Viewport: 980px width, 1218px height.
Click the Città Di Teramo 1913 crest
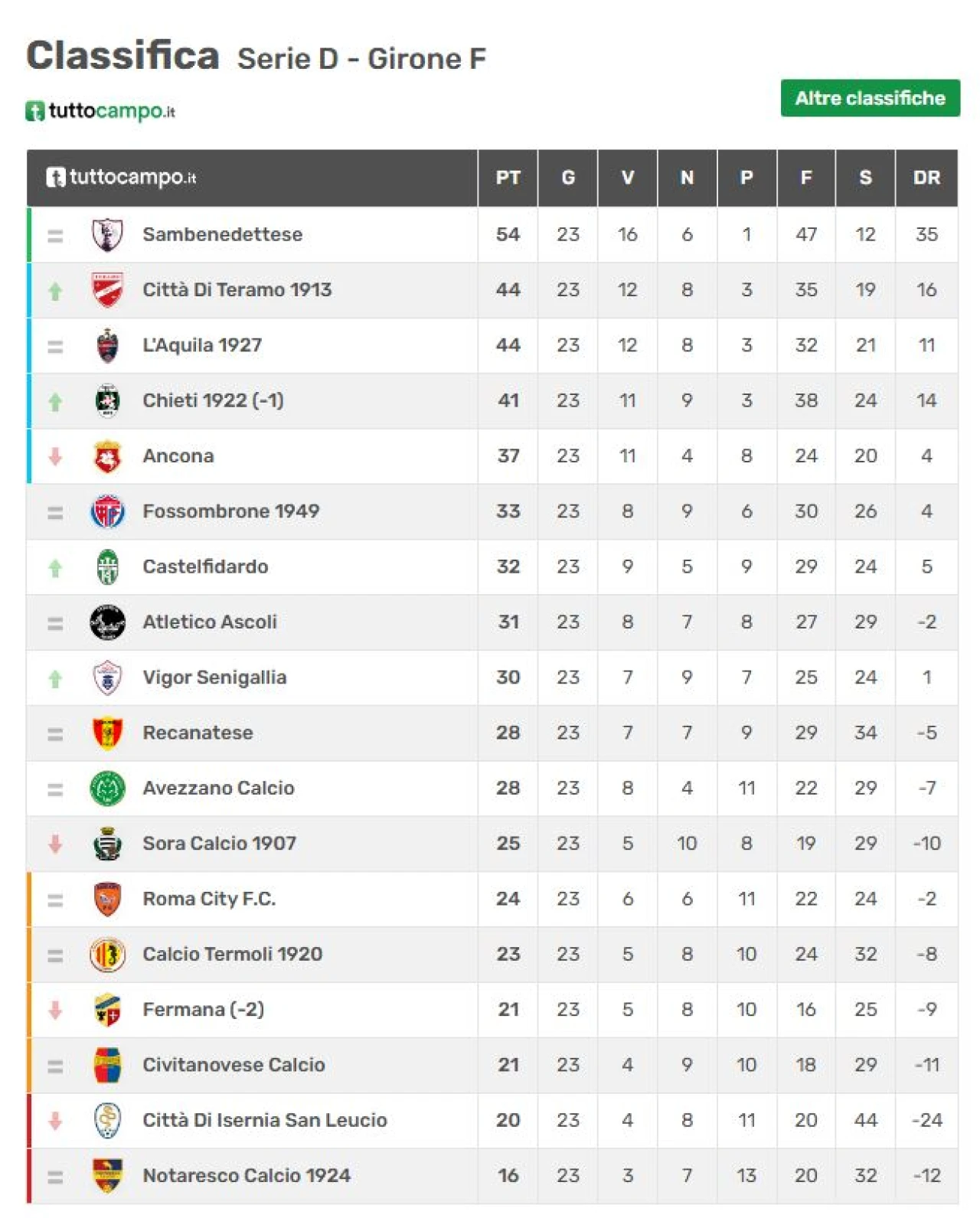(107, 290)
